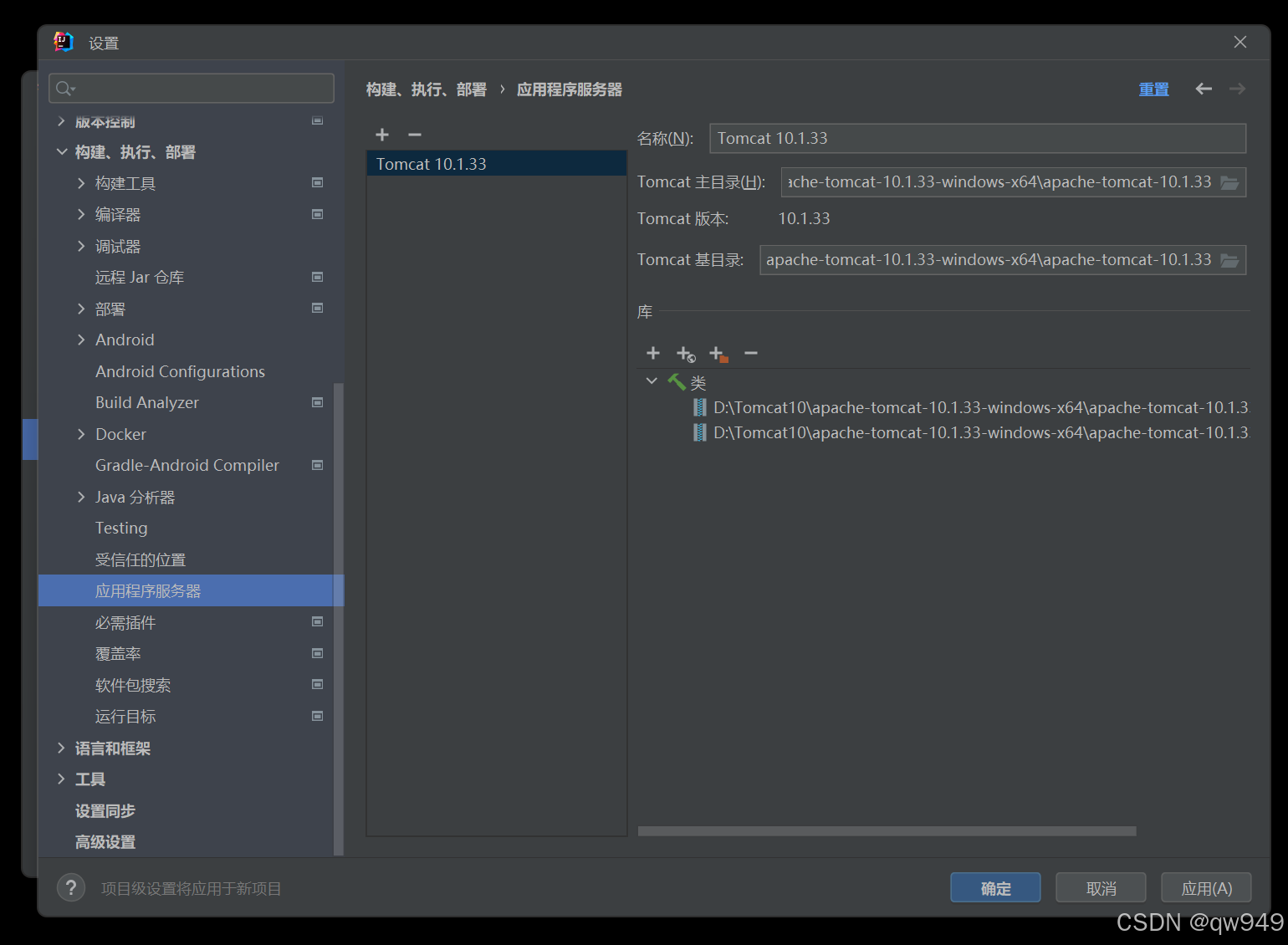The image size is (1288, 945).
Task: Expand the 工具 section
Action: pyautogui.click(x=61, y=779)
